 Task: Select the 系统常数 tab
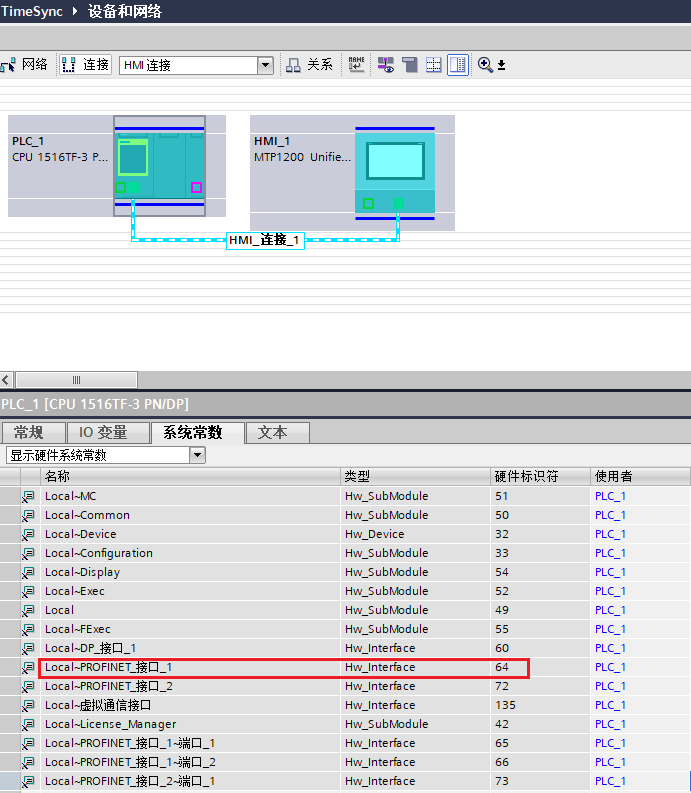pos(197,432)
